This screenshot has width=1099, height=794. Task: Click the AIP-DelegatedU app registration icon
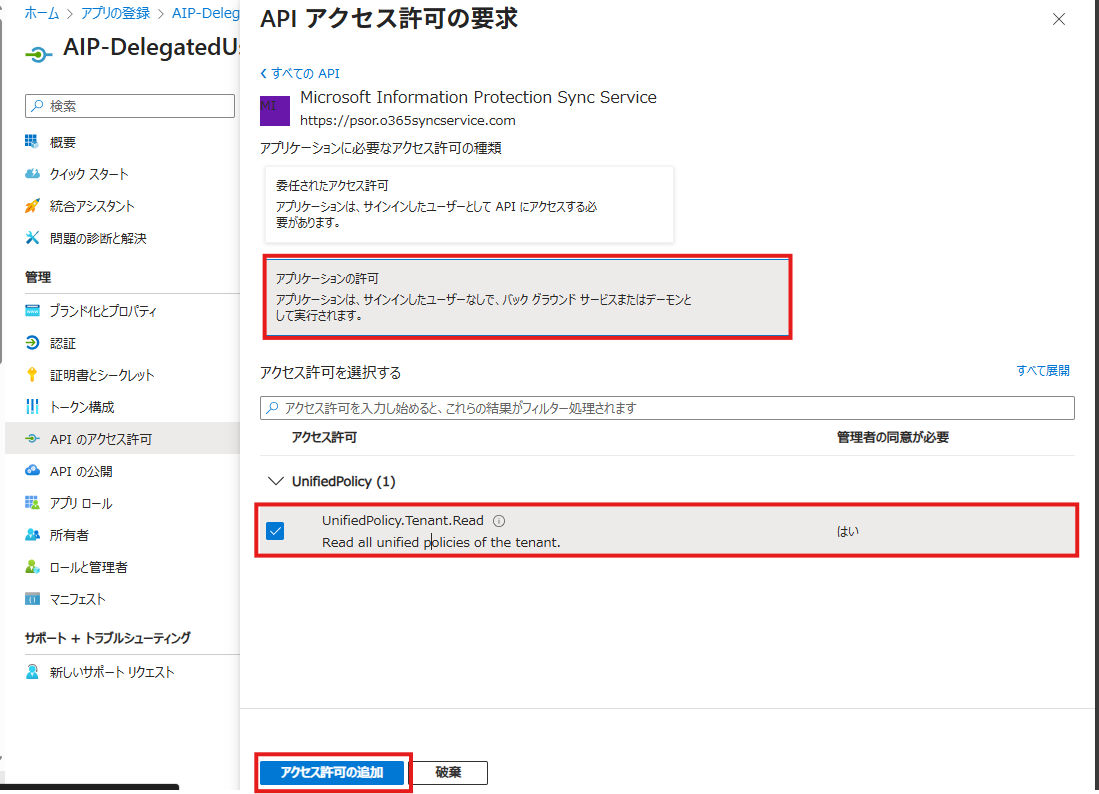click(39, 53)
